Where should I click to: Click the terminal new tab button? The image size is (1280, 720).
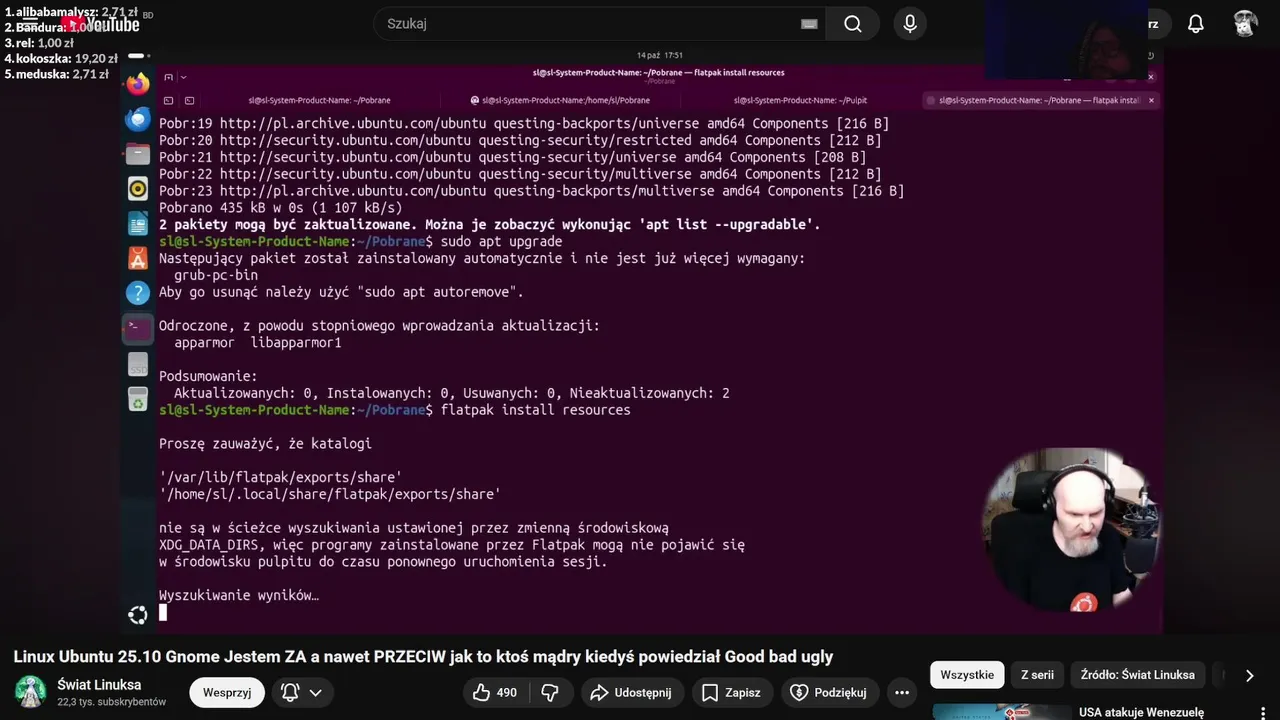click(x=168, y=77)
